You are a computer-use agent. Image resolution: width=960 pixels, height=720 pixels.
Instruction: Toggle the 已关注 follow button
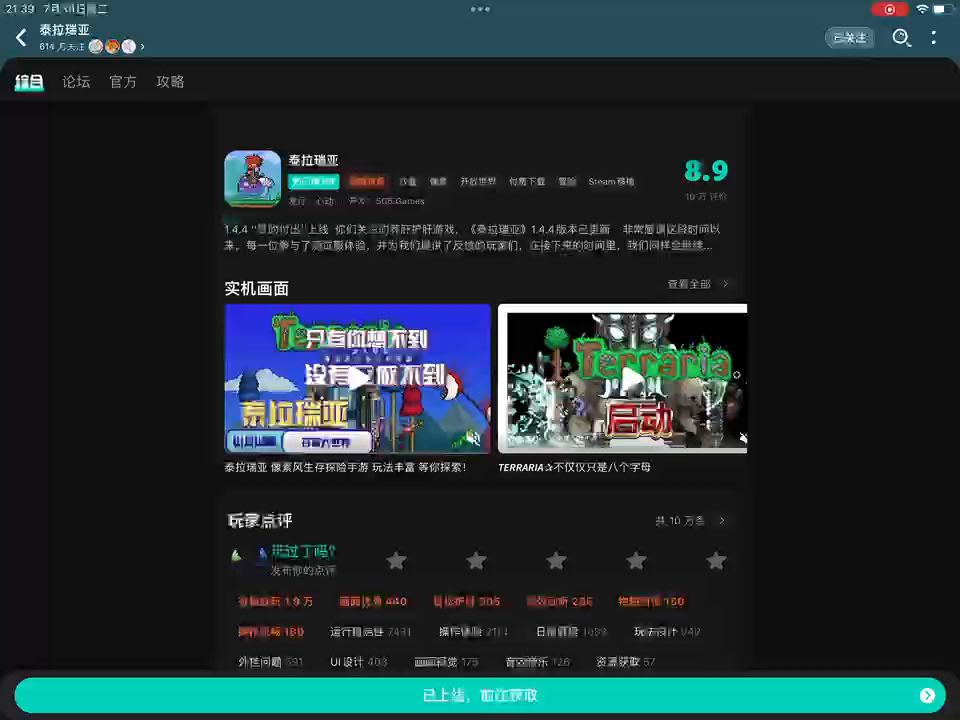(850, 38)
